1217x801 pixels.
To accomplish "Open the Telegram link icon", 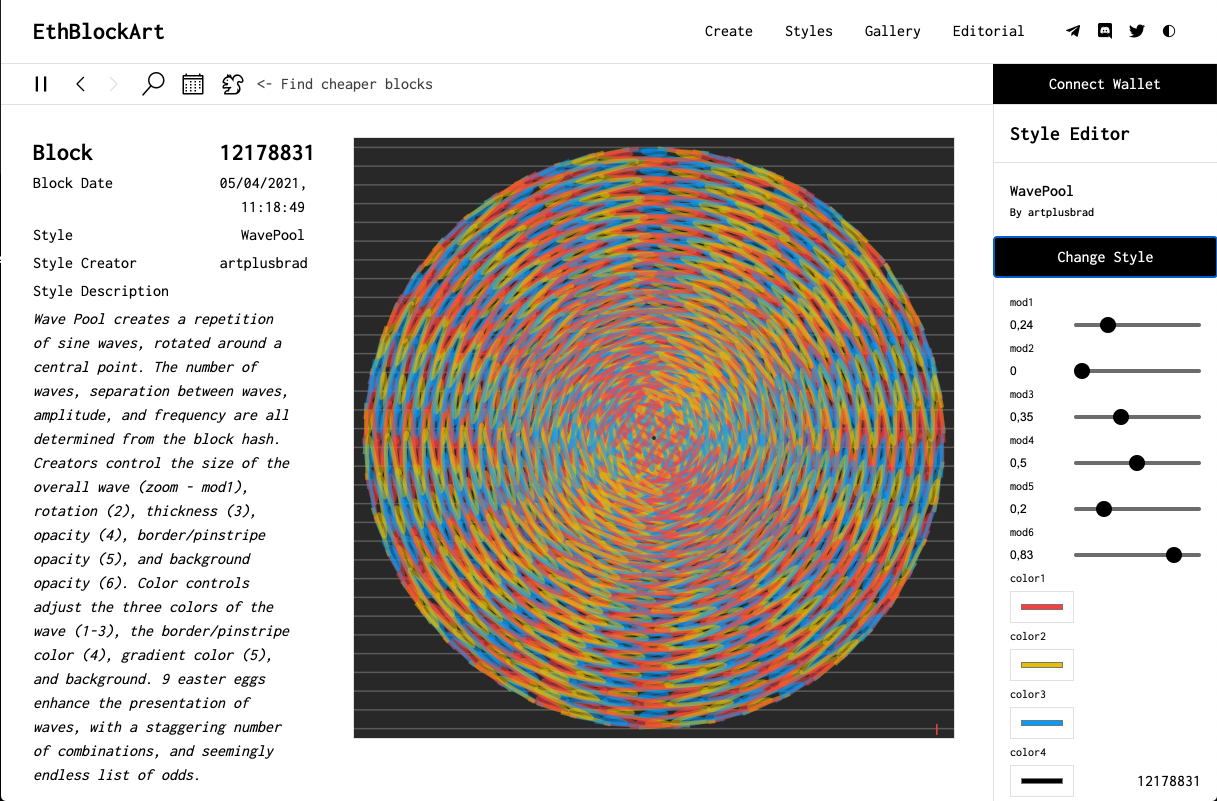I will click(x=1073, y=31).
